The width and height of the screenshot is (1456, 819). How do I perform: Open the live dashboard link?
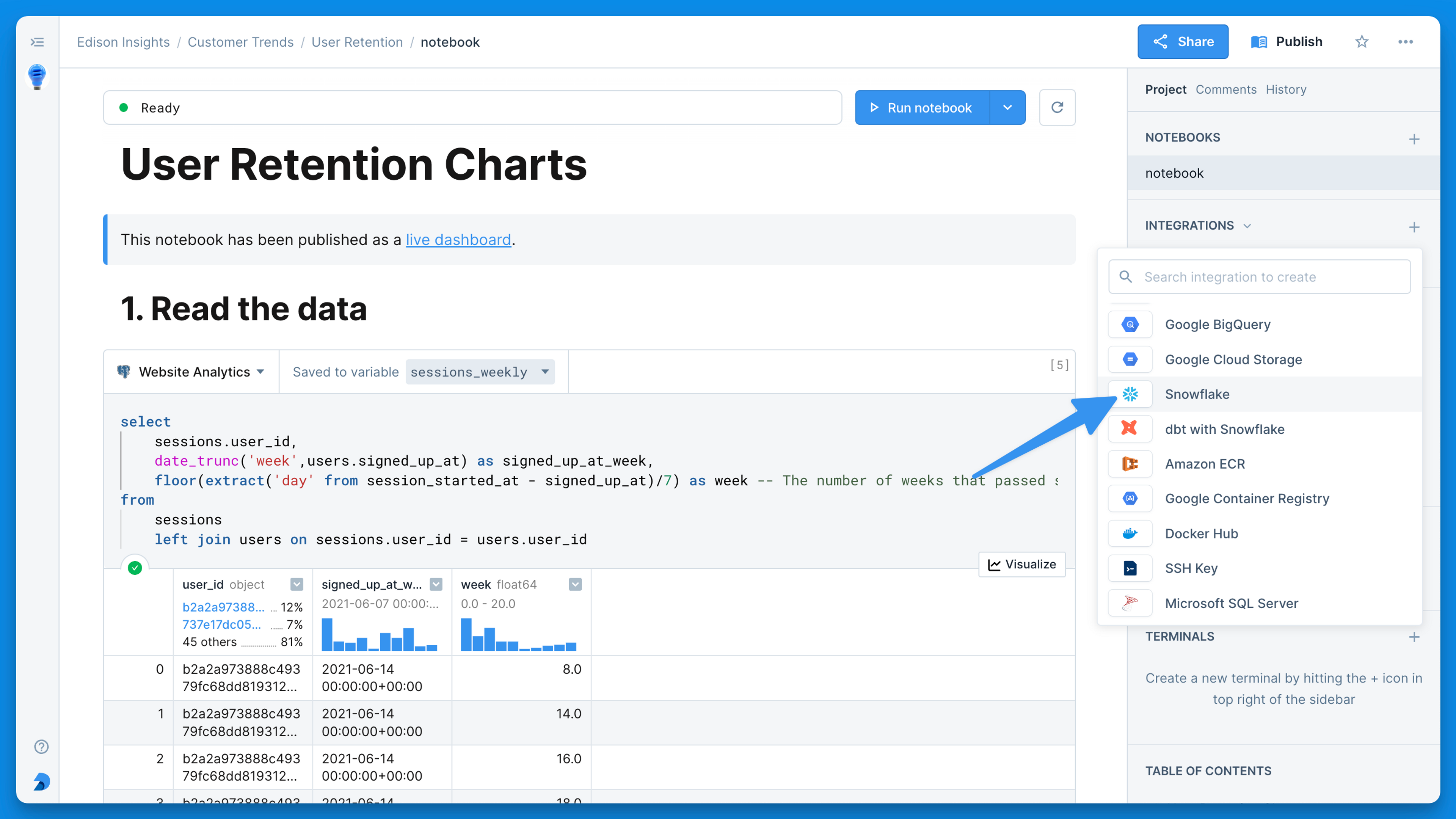coord(458,240)
